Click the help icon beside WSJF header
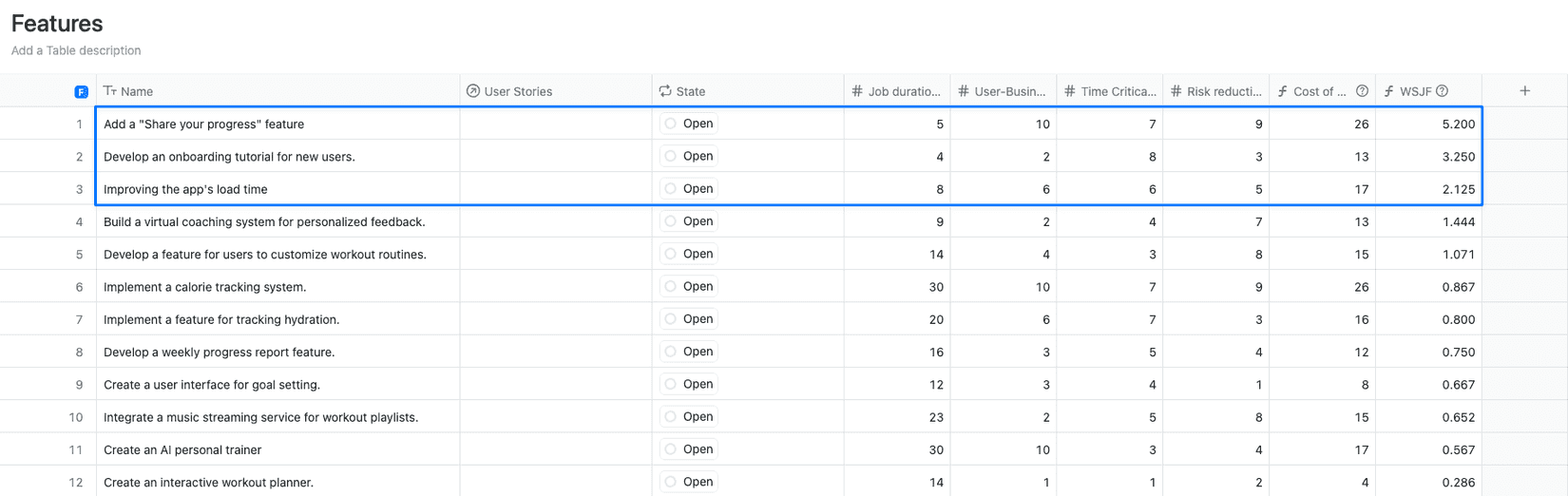1568x496 pixels. point(1442,91)
